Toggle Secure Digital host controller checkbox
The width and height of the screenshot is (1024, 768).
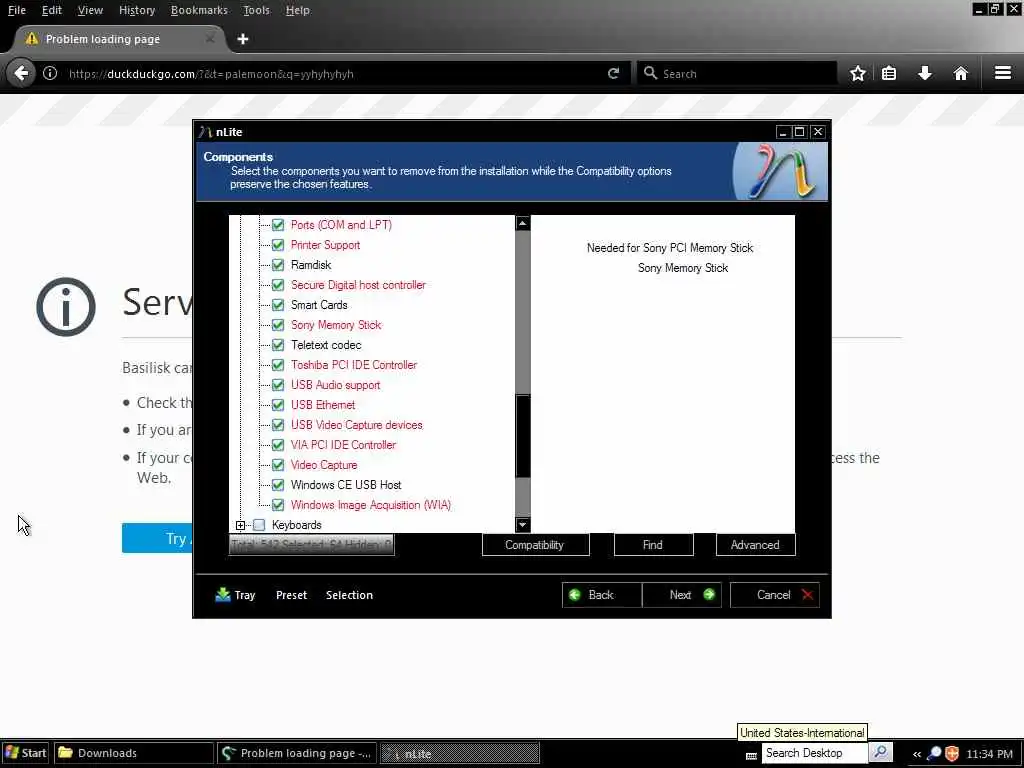(x=278, y=285)
